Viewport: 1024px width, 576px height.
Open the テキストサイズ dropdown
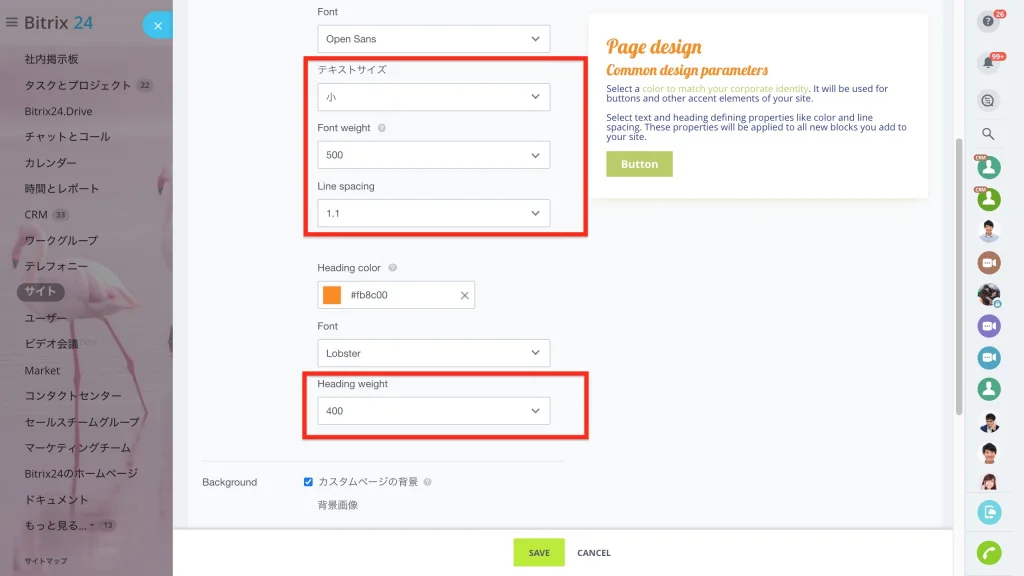(x=434, y=97)
